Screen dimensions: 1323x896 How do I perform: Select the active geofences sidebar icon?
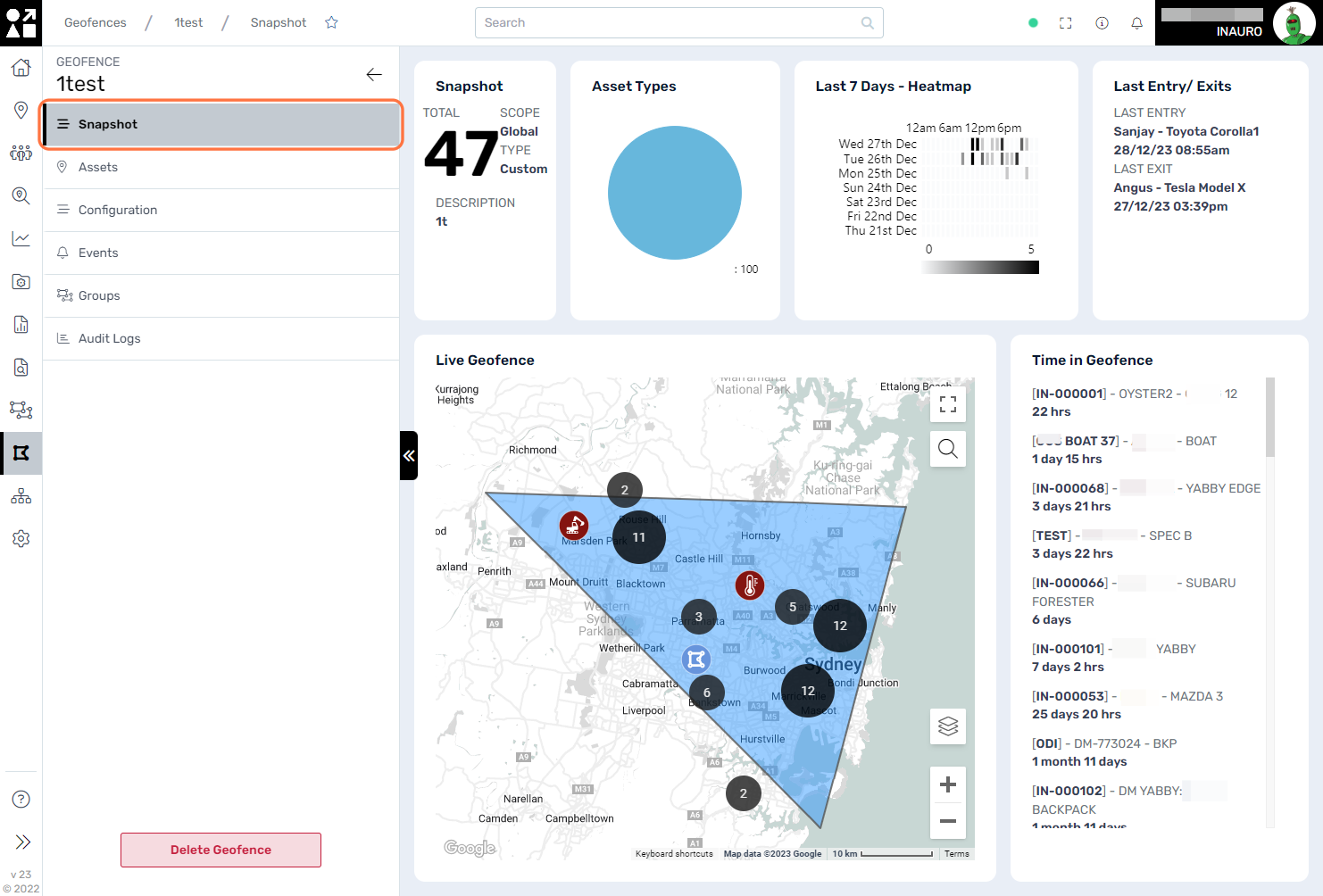[x=21, y=452]
